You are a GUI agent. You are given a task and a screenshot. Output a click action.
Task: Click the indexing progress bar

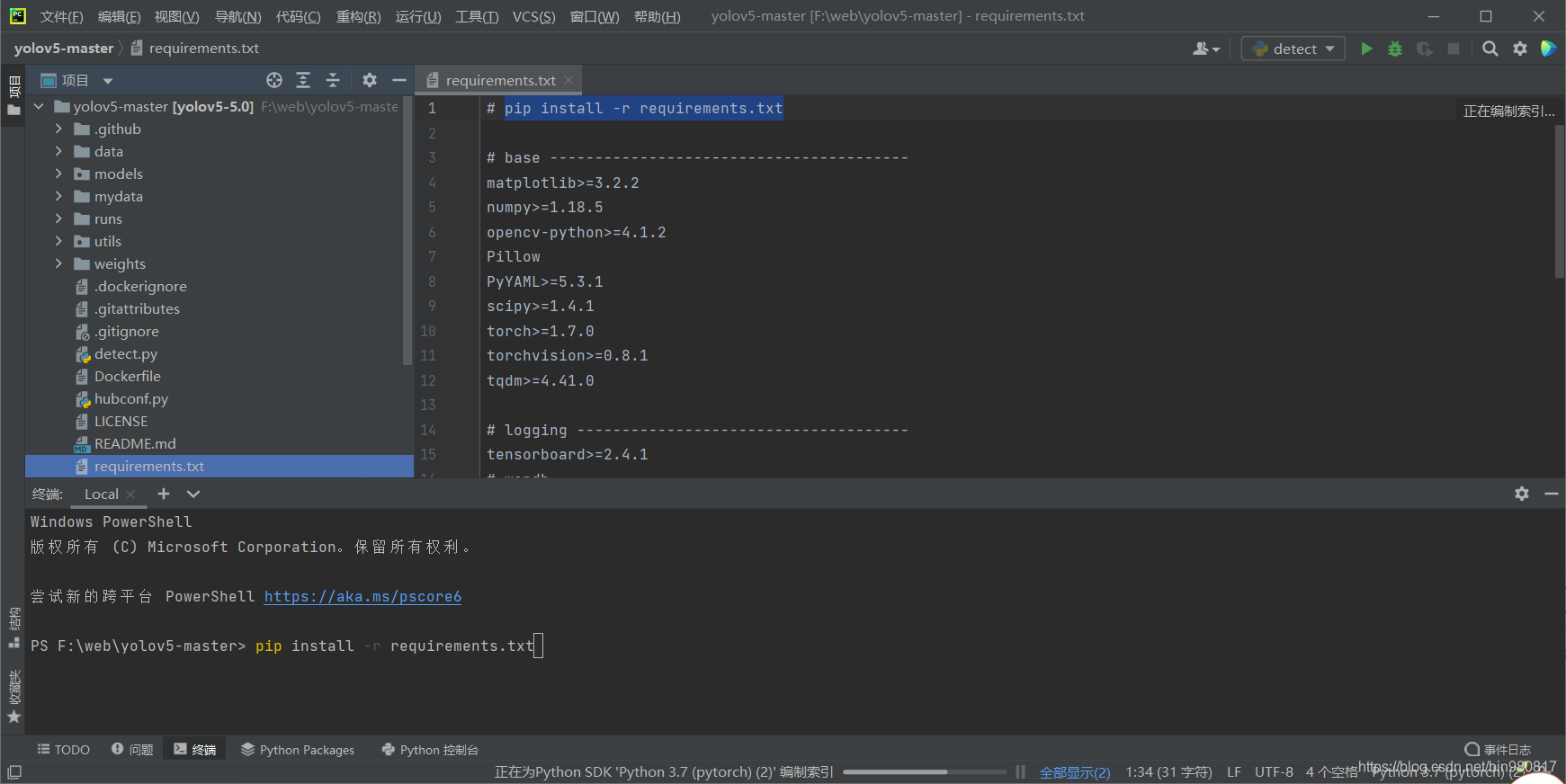[925, 771]
